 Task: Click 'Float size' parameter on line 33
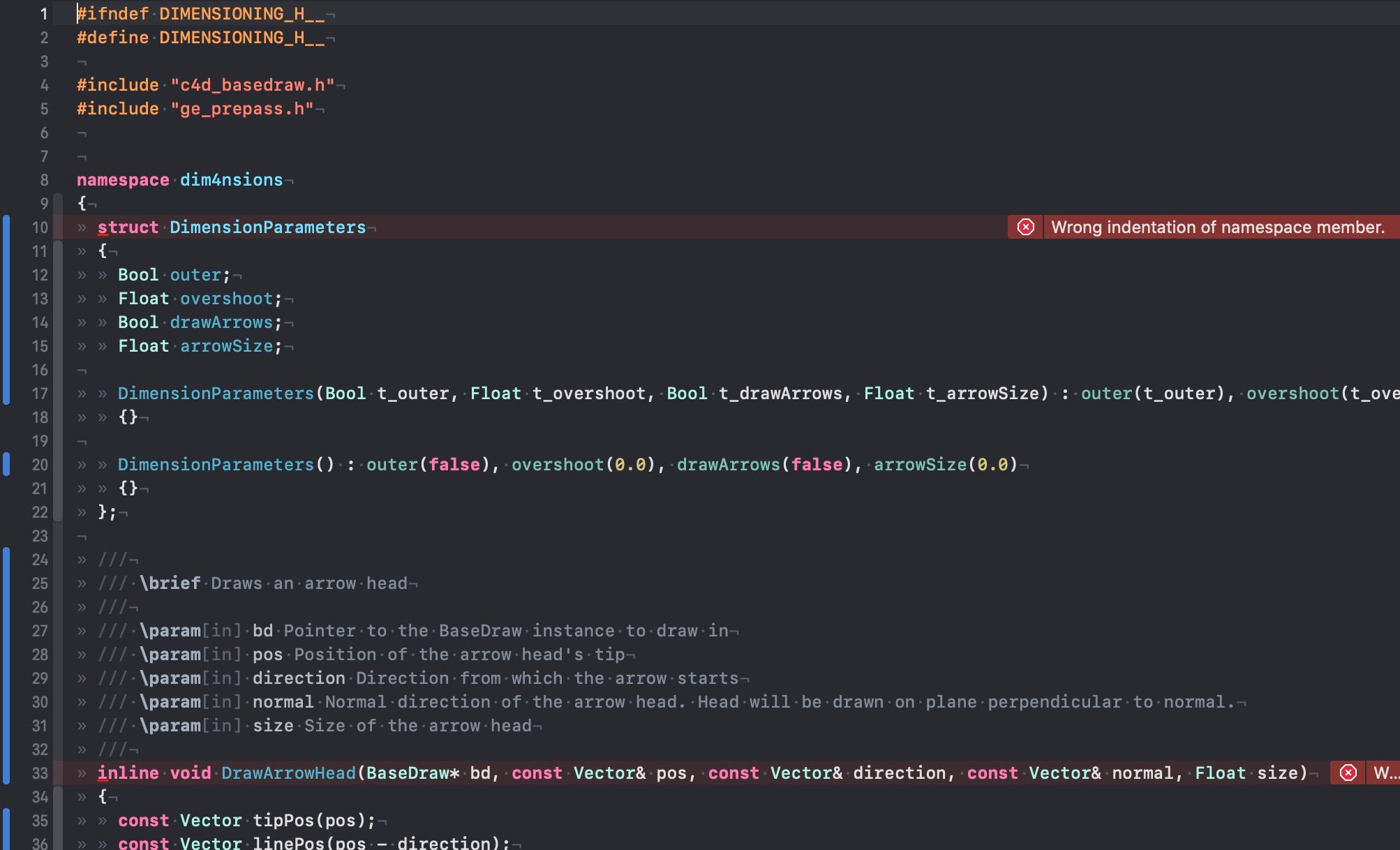(1246, 773)
